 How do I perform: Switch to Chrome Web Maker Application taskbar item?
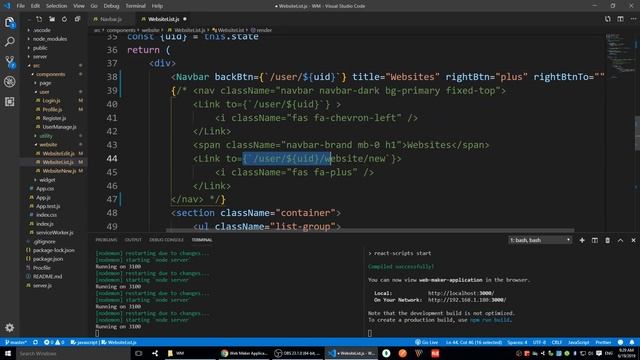[244, 353]
